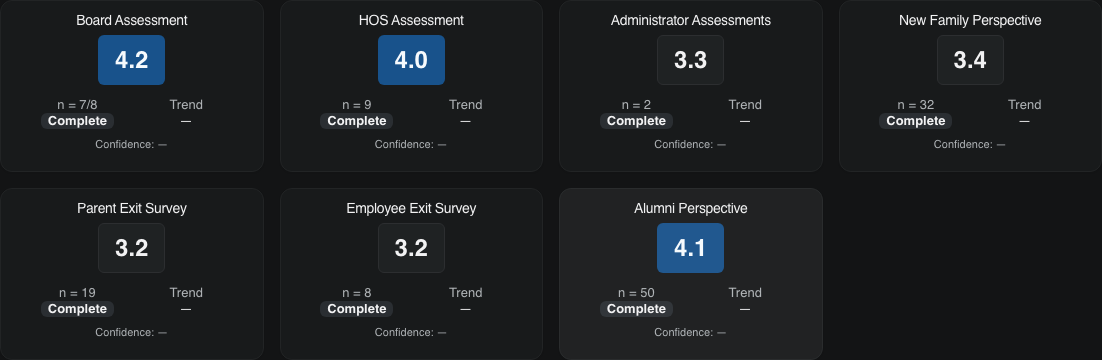Click the Trend label in HOS Assessment card

pyautogui.click(x=466, y=105)
